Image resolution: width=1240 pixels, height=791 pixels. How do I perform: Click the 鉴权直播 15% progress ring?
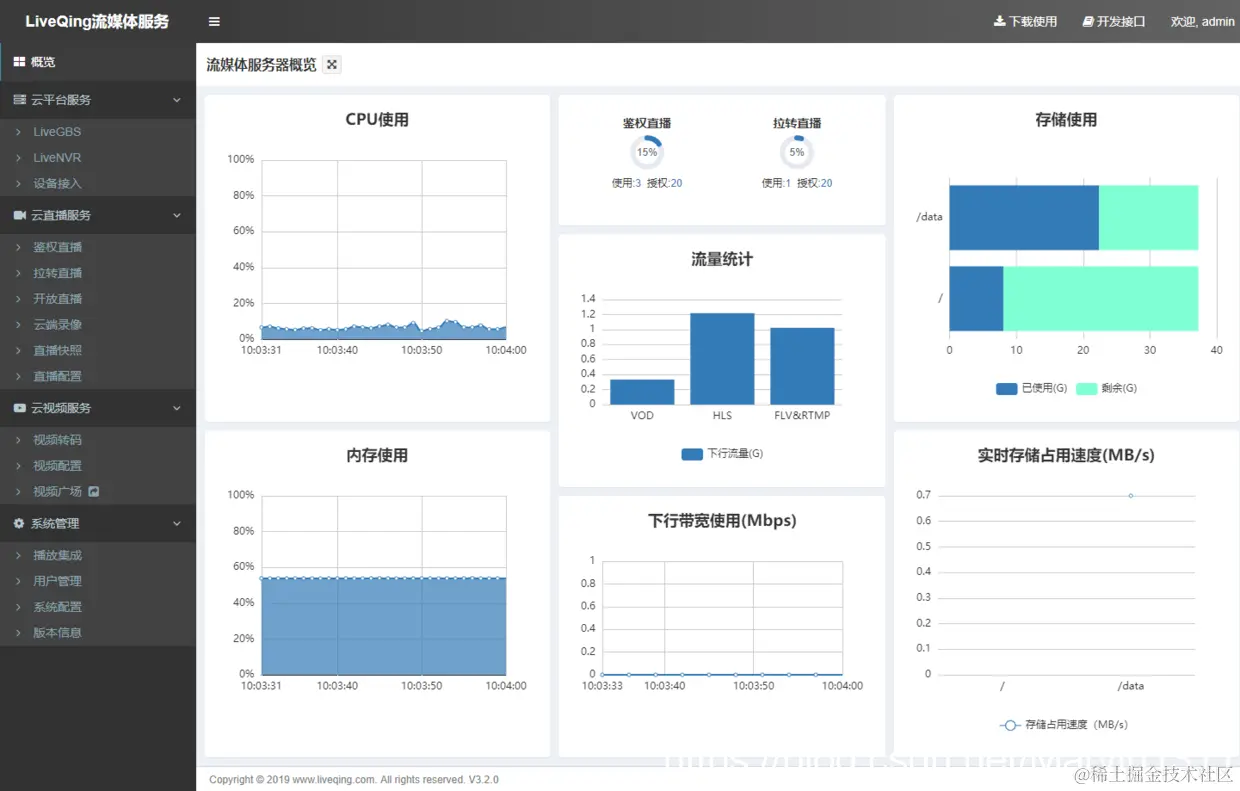pos(647,152)
